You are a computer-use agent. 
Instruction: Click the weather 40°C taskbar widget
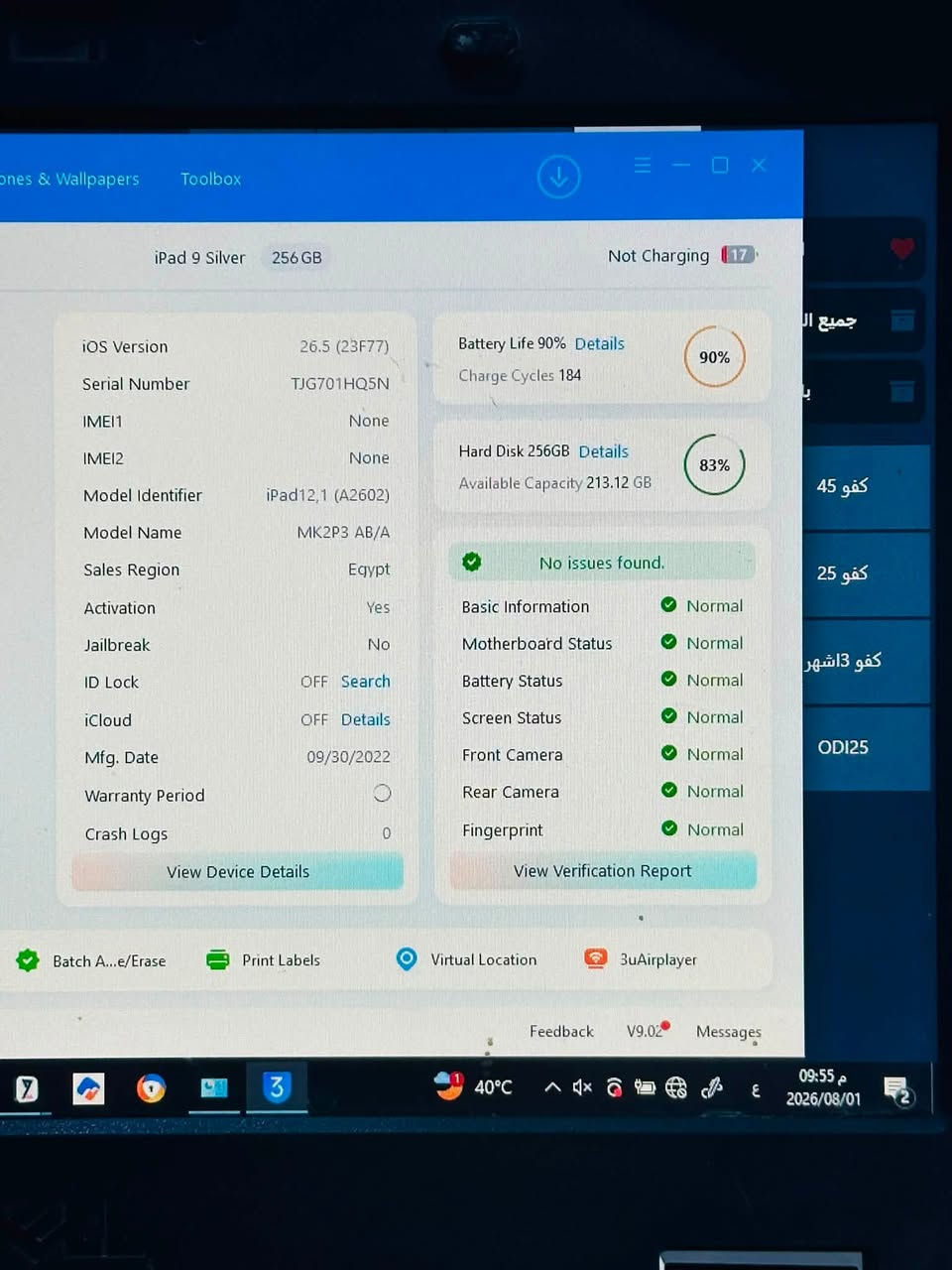coord(474,1086)
